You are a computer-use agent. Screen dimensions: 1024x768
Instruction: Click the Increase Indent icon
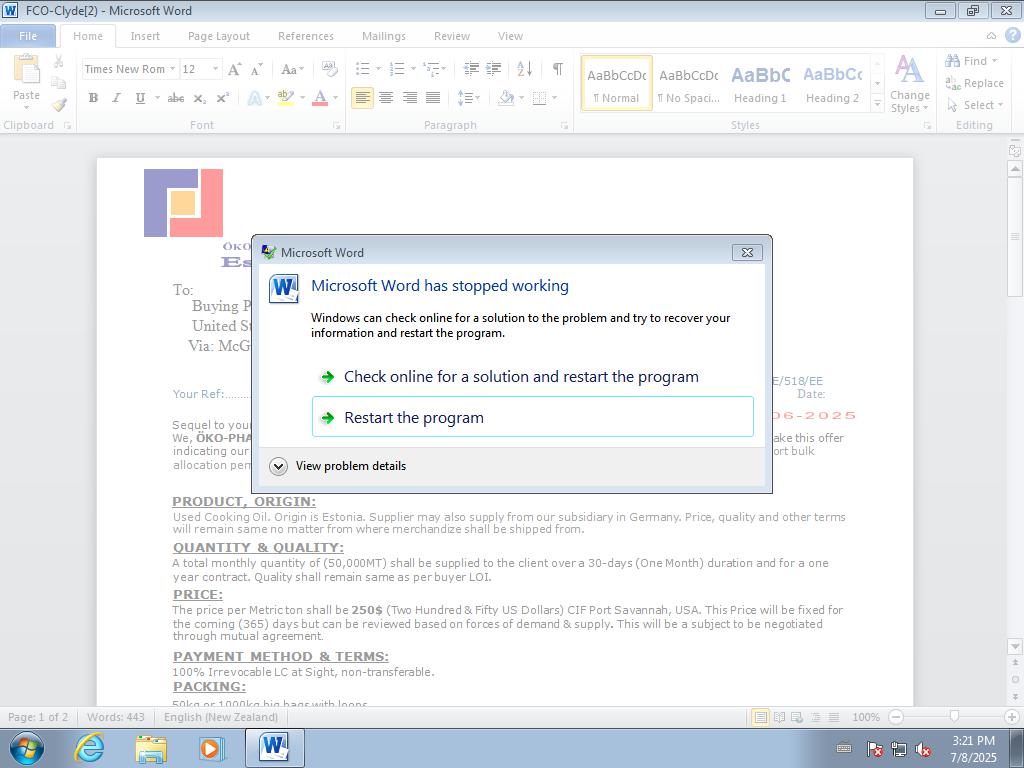(493, 69)
